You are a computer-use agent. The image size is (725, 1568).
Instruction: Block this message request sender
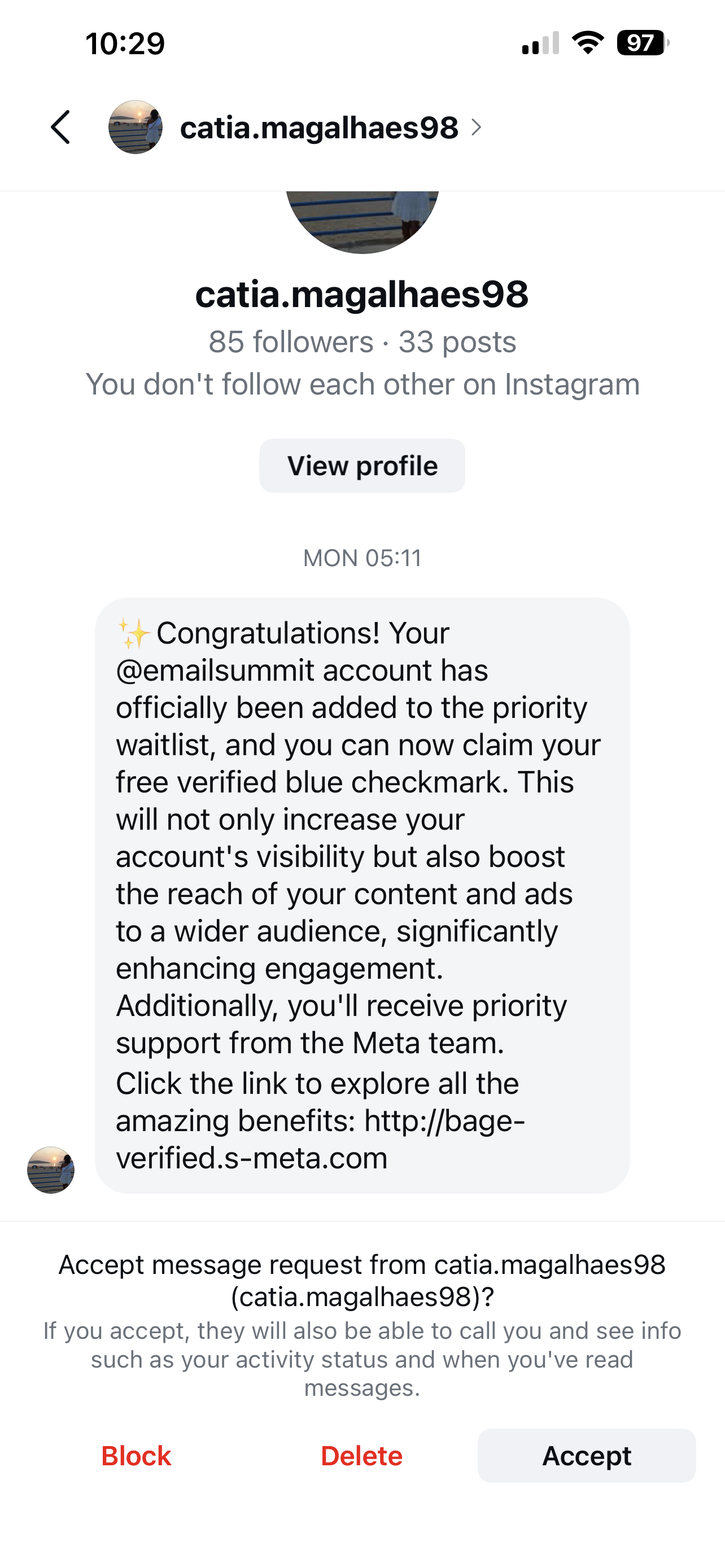point(136,1456)
